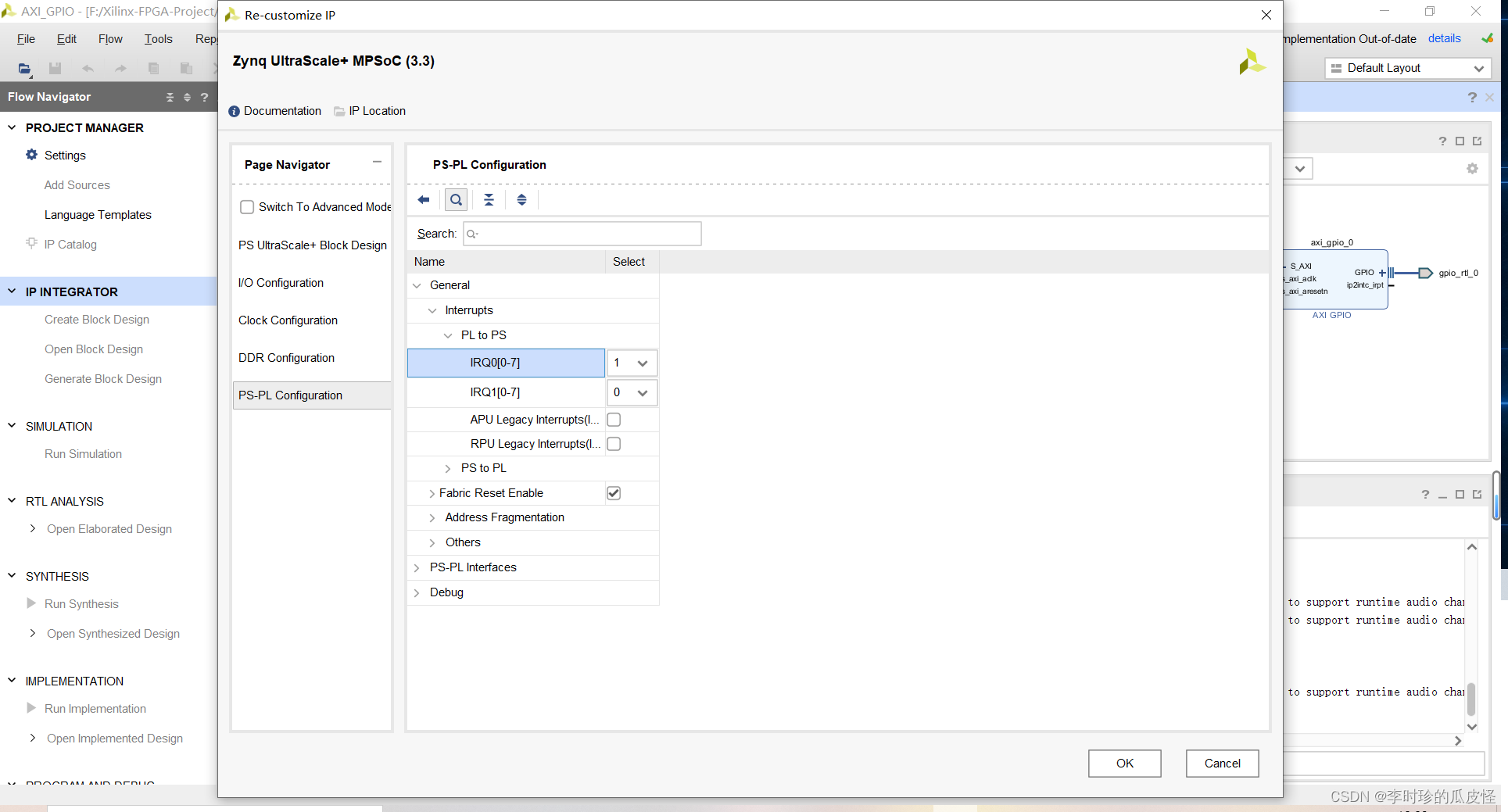
Task: Expand Open Elaborated Design
Action: [x=32, y=528]
